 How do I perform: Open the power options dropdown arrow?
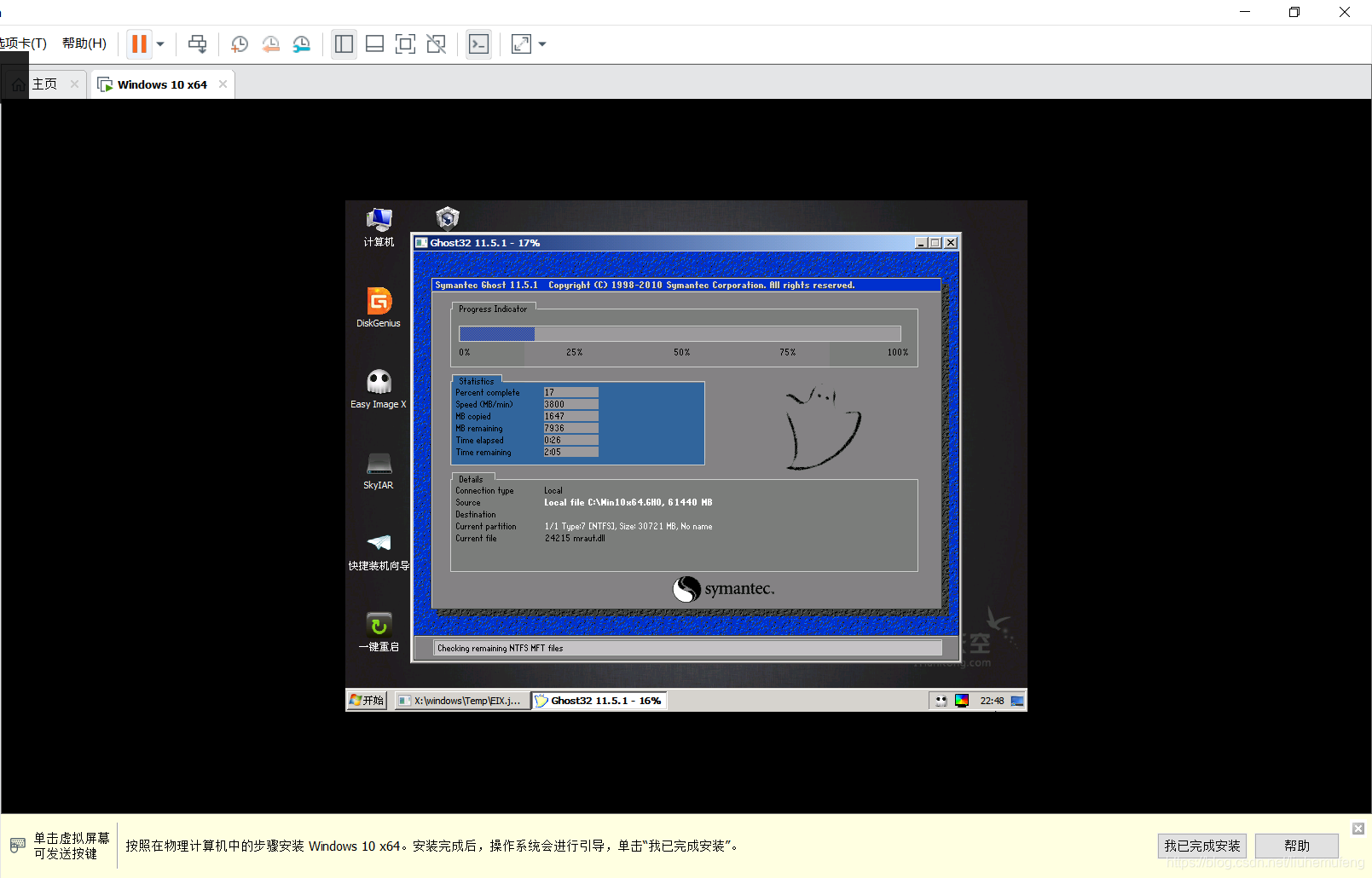160,43
